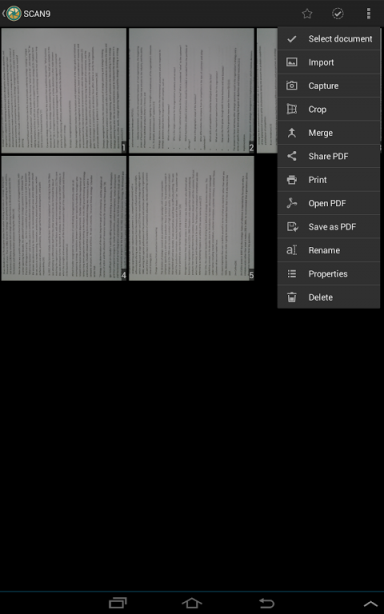384x614 pixels.
Task: Tap the SCAN9 document title
Action: pyautogui.click(x=37, y=14)
